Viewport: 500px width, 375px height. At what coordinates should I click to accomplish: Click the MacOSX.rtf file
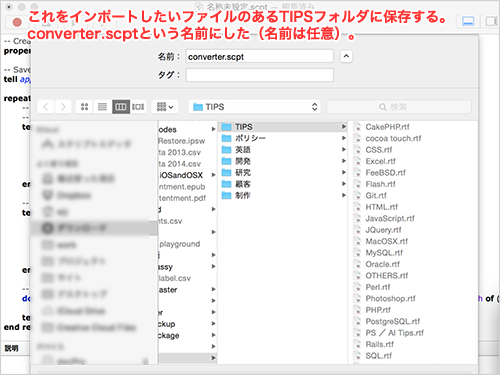387,241
